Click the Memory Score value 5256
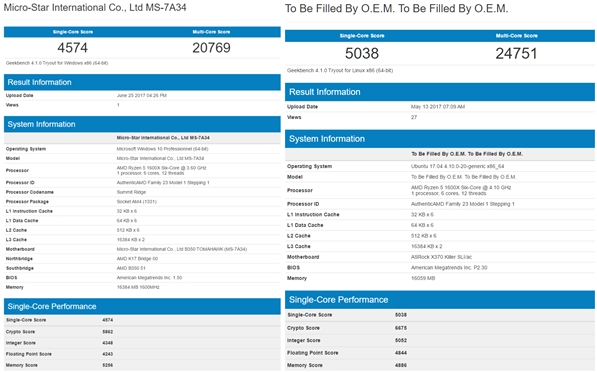597x373 pixels. point(108,365)
